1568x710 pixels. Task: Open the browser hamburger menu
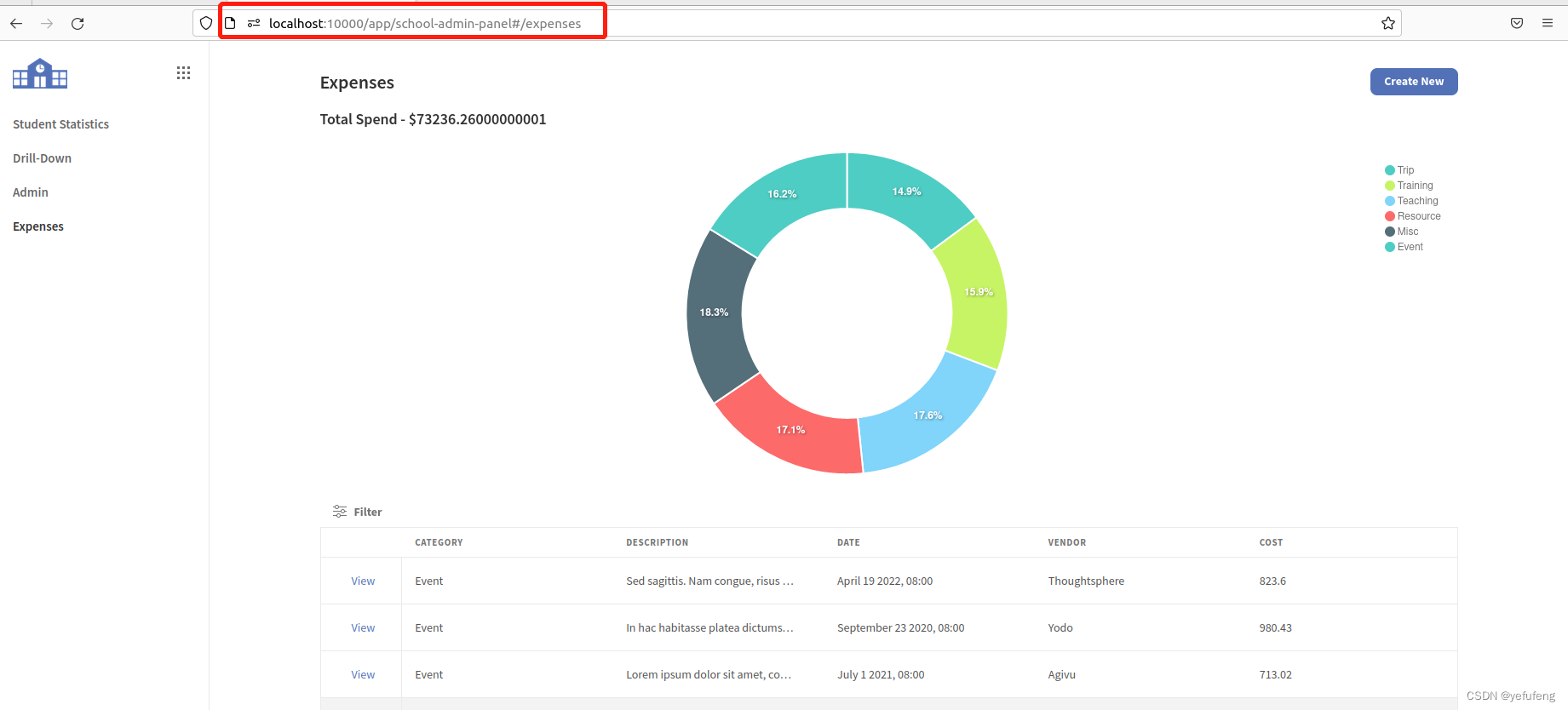[x=1548, y=24]
